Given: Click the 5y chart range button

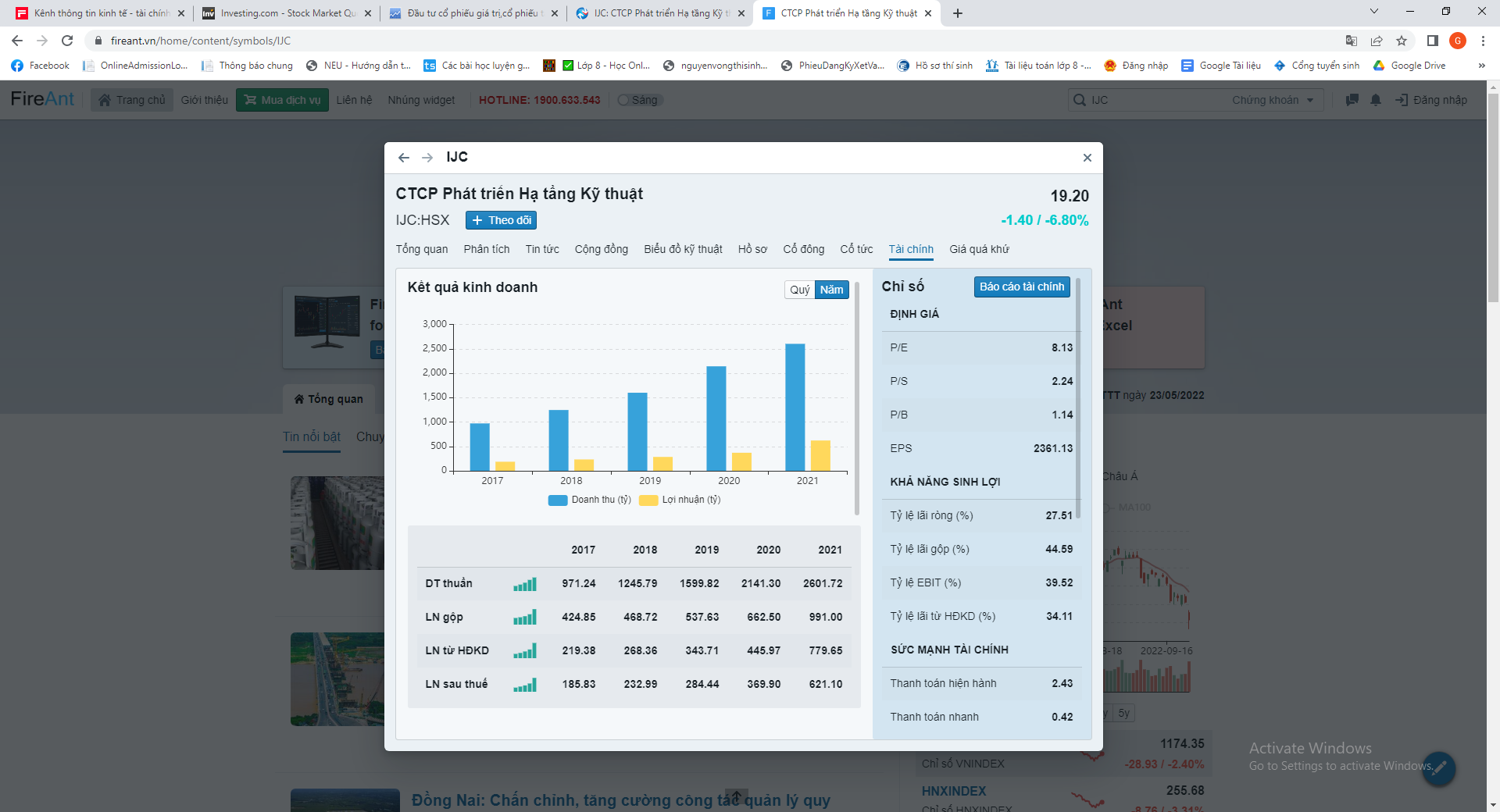Looking at the screenshot, I should [1123, 713].
